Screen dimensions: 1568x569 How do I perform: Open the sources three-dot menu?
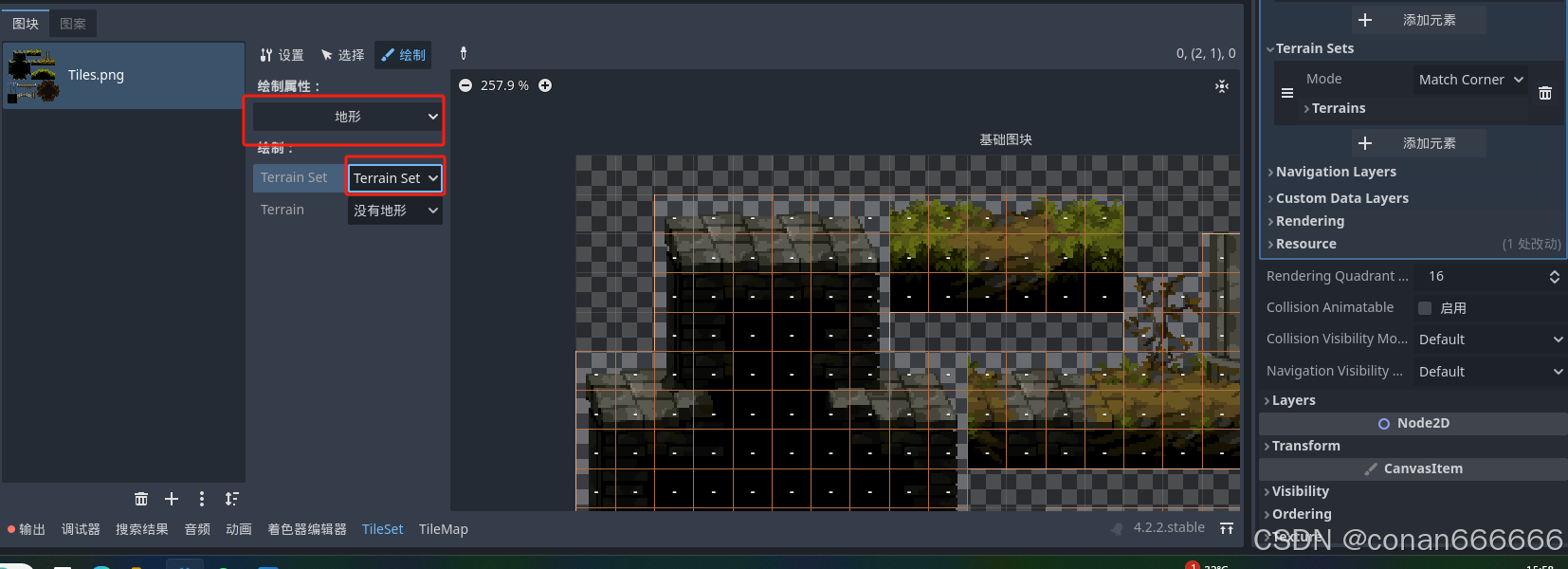point(202,499)
